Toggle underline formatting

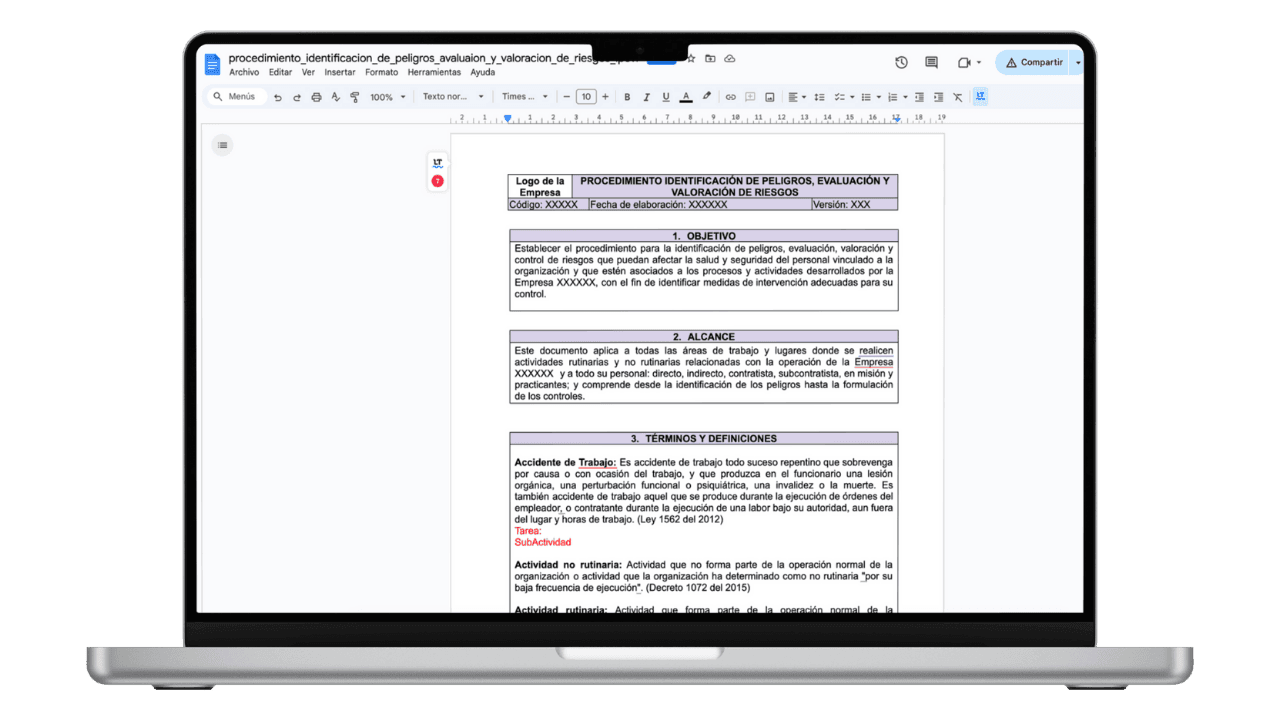point(665,96)
